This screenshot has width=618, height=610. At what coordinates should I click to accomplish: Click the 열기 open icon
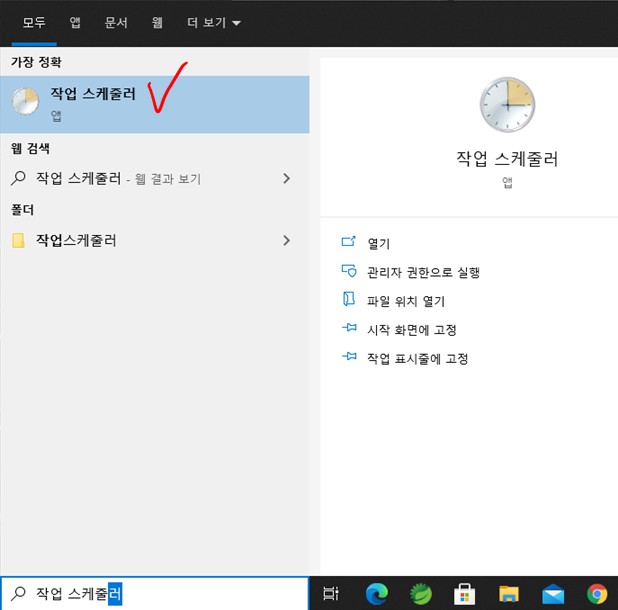tap(348, 241)
